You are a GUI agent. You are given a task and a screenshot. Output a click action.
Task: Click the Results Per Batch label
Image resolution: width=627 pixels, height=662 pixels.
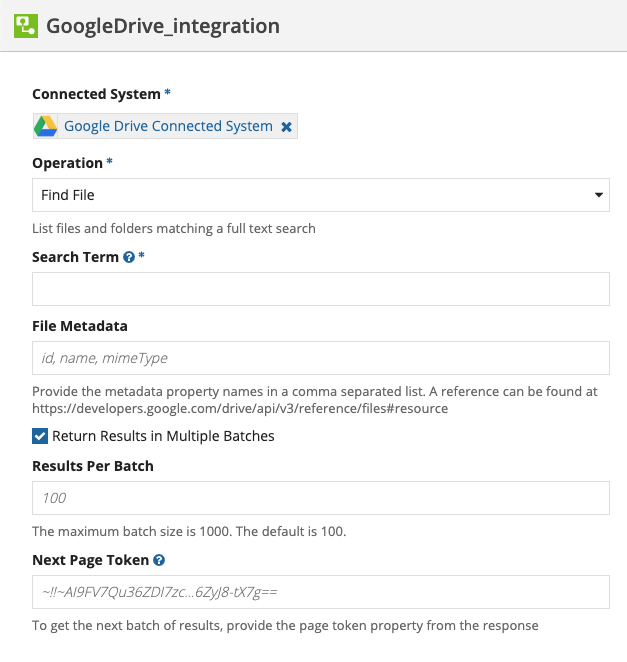(93, 466)
